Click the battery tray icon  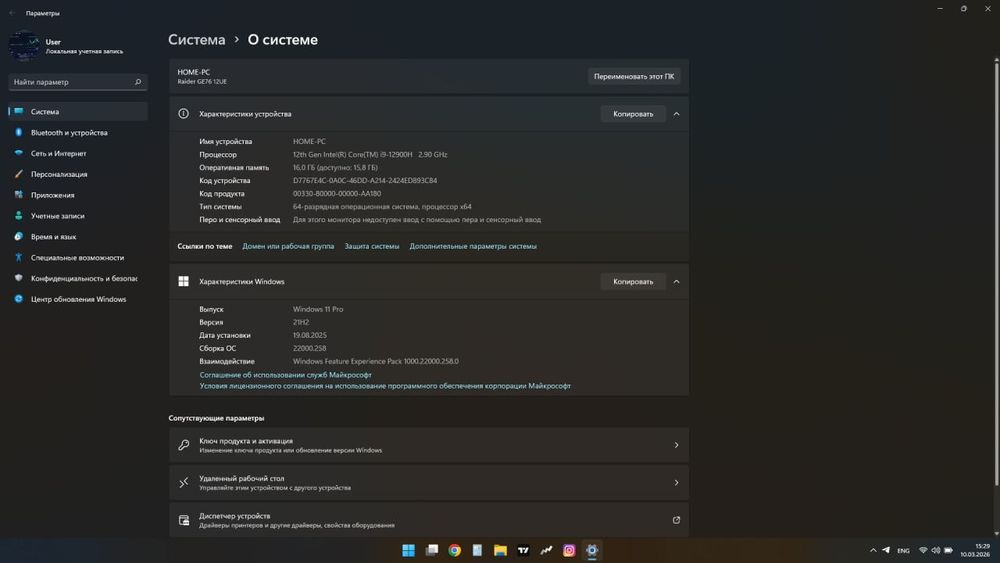pos(948,550)
